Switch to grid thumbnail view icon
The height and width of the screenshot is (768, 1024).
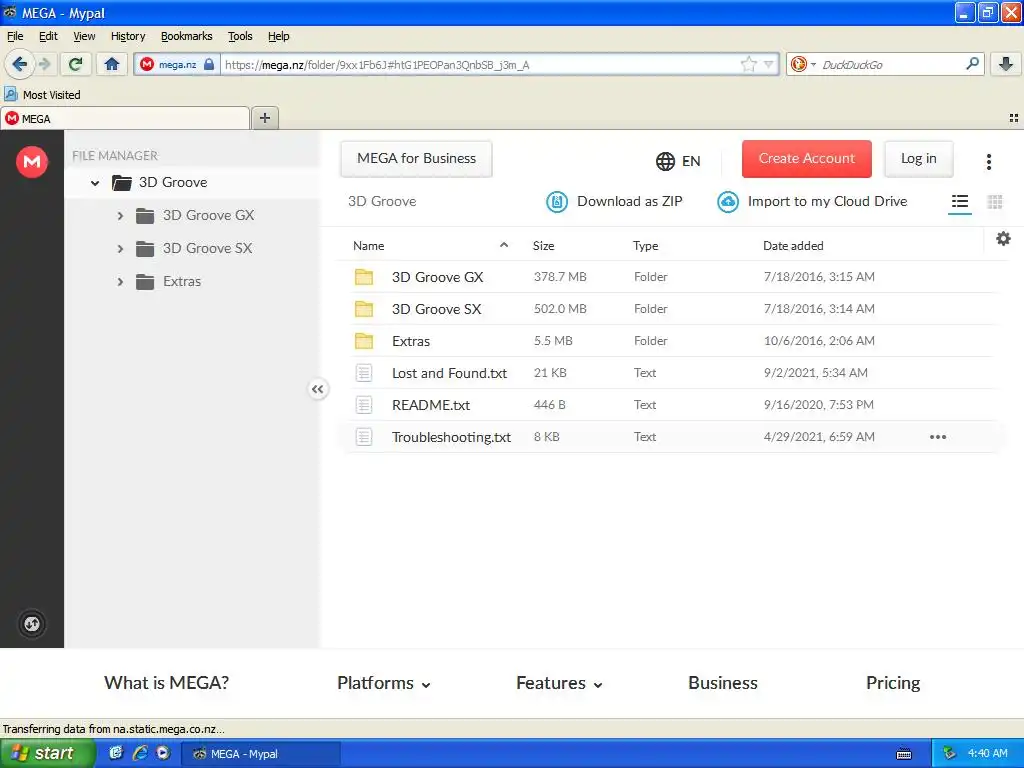pyautogui.click(x=995, y=202)
